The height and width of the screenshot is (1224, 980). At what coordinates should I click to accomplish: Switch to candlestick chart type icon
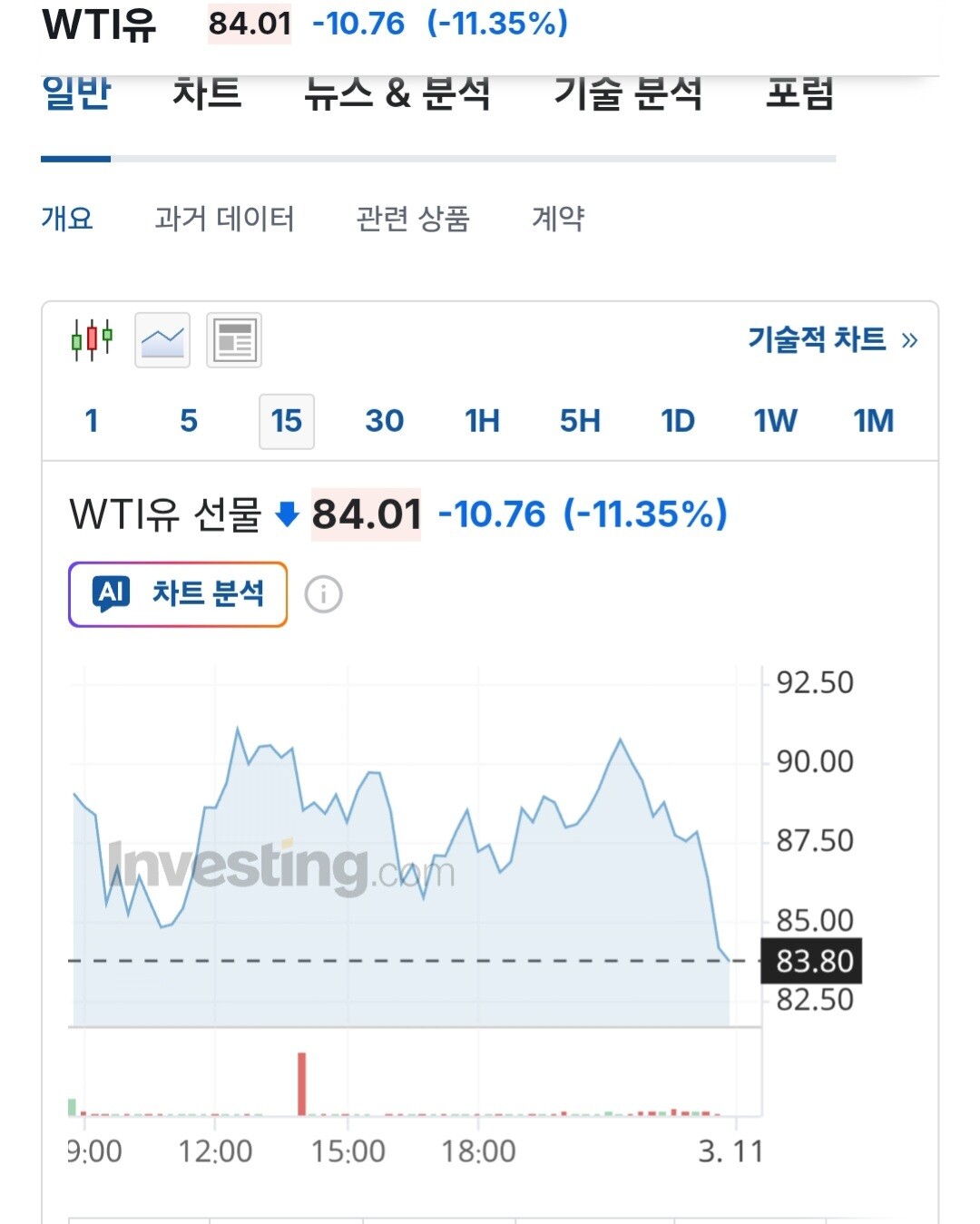92,340
